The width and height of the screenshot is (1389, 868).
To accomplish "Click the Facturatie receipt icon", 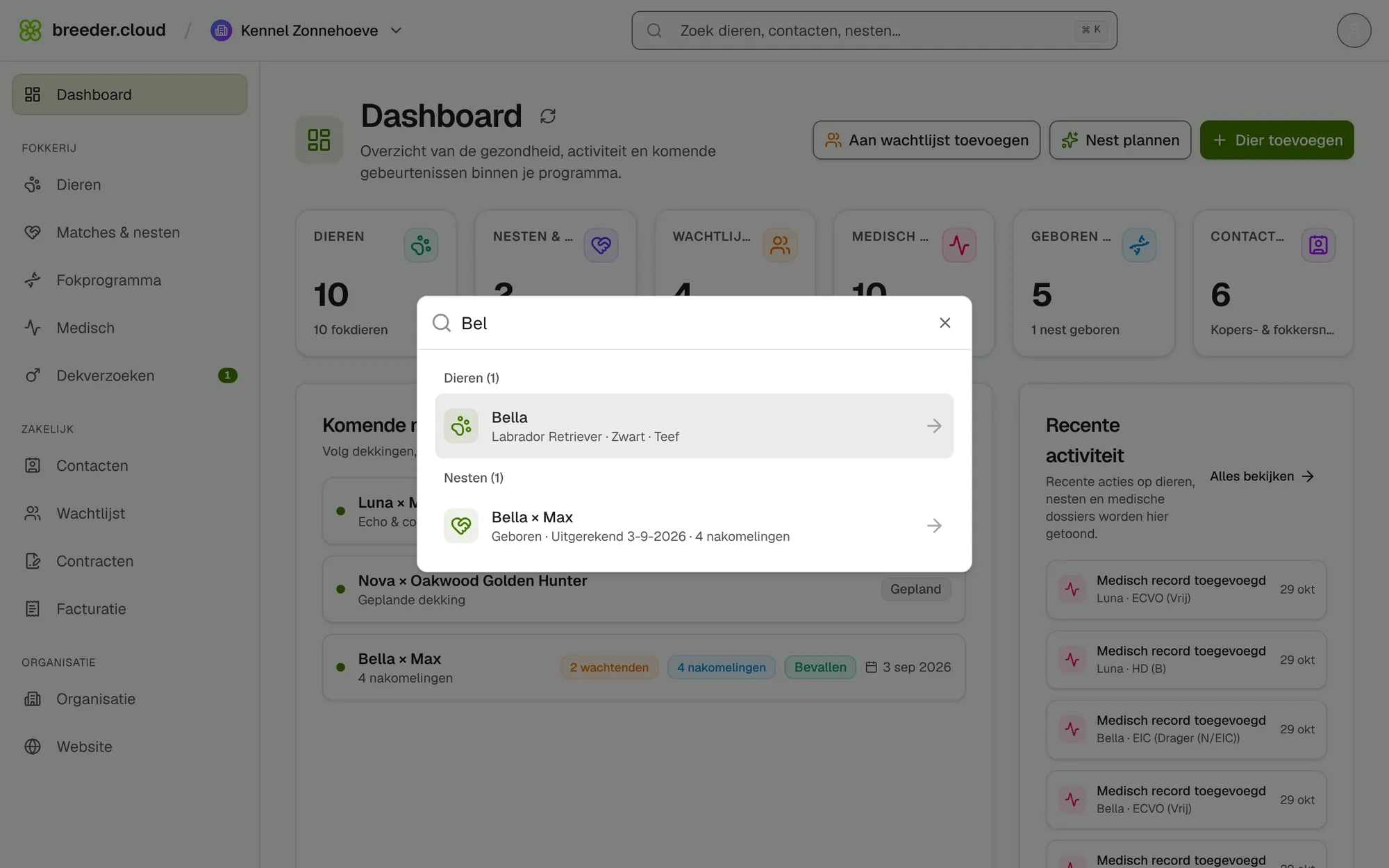I will [33, 609].
